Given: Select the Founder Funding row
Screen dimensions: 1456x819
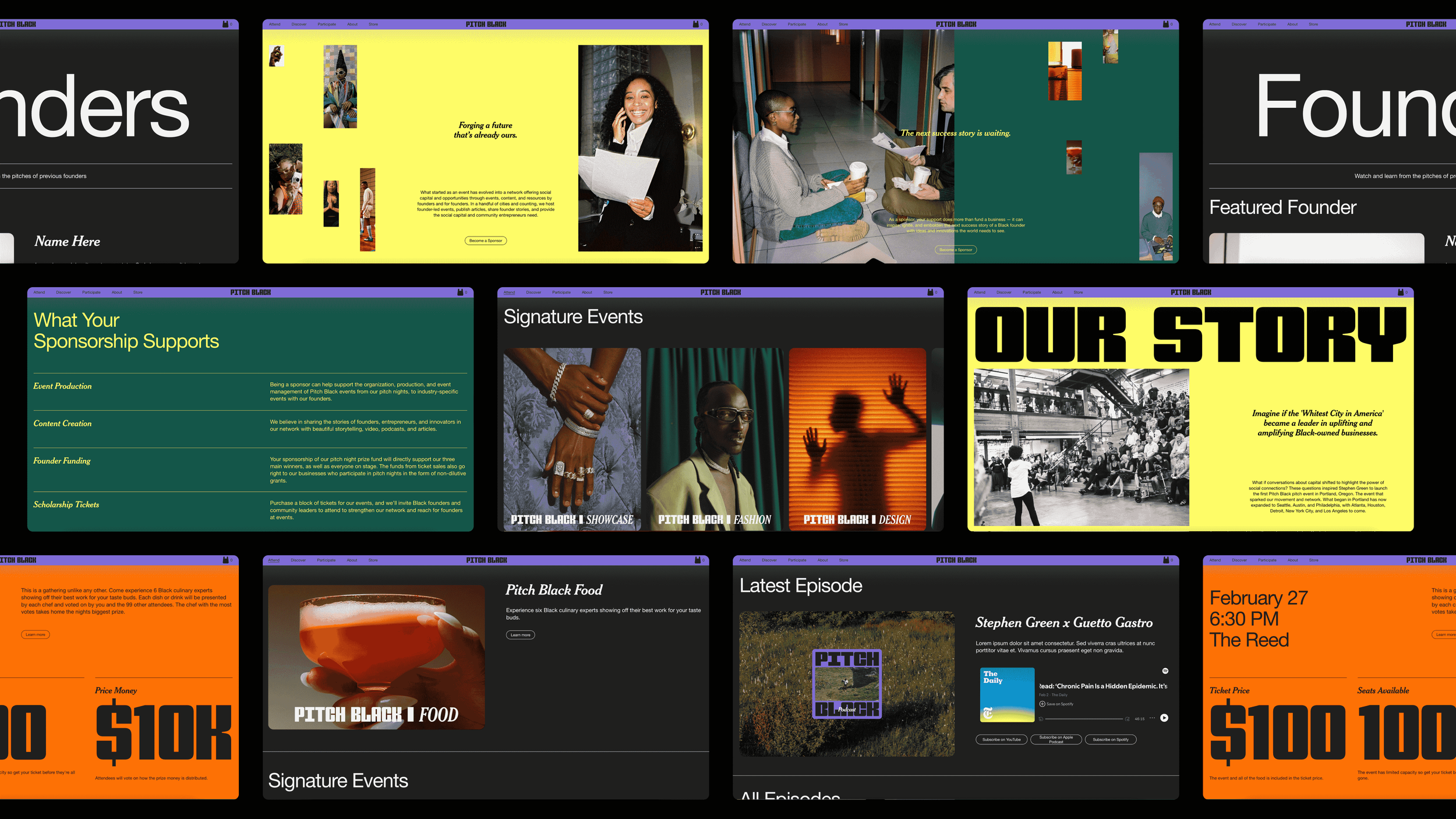Looking at the screenshot, I should [x=250, y=469].
